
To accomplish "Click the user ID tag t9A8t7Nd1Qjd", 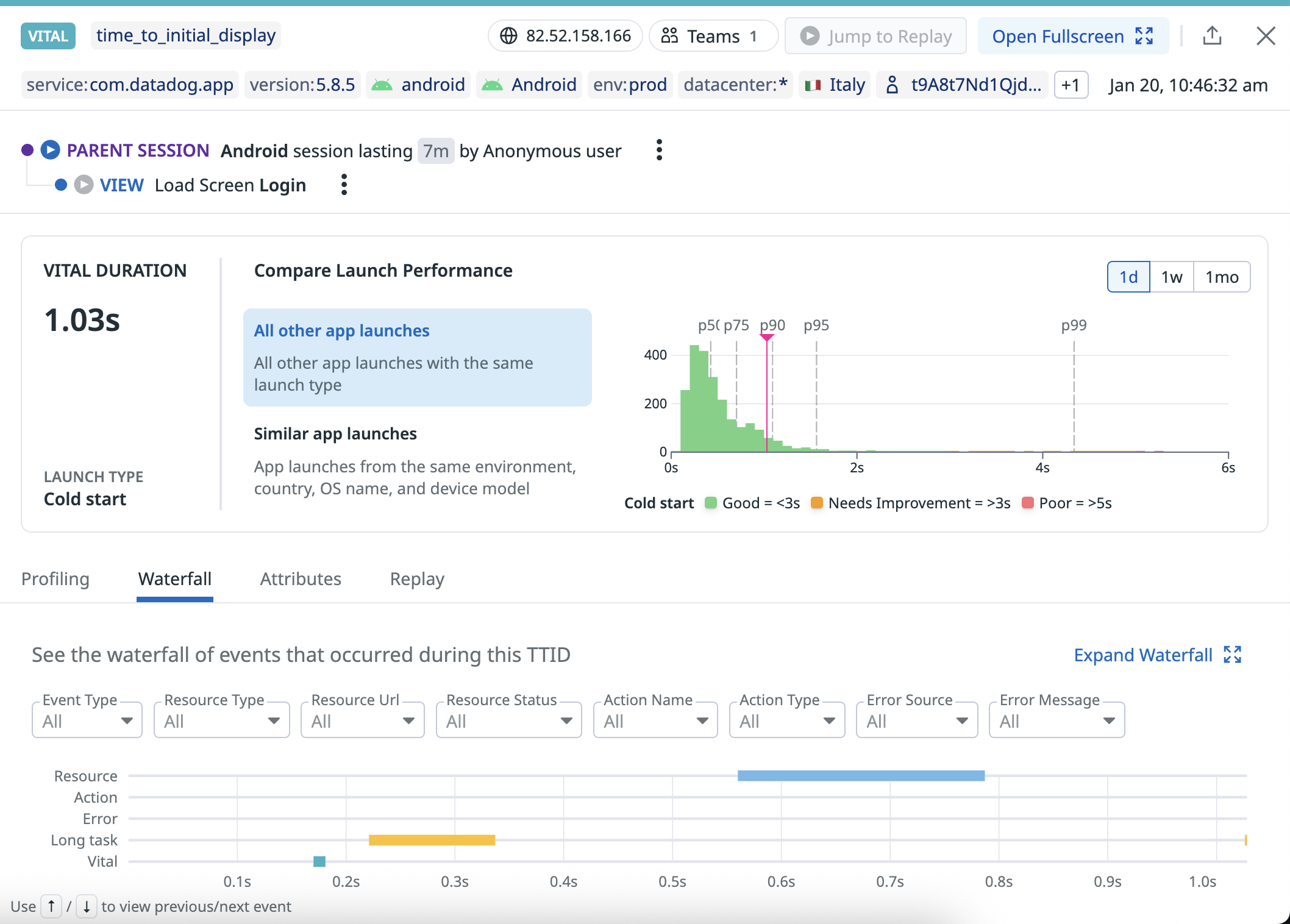I will point(963,85).
